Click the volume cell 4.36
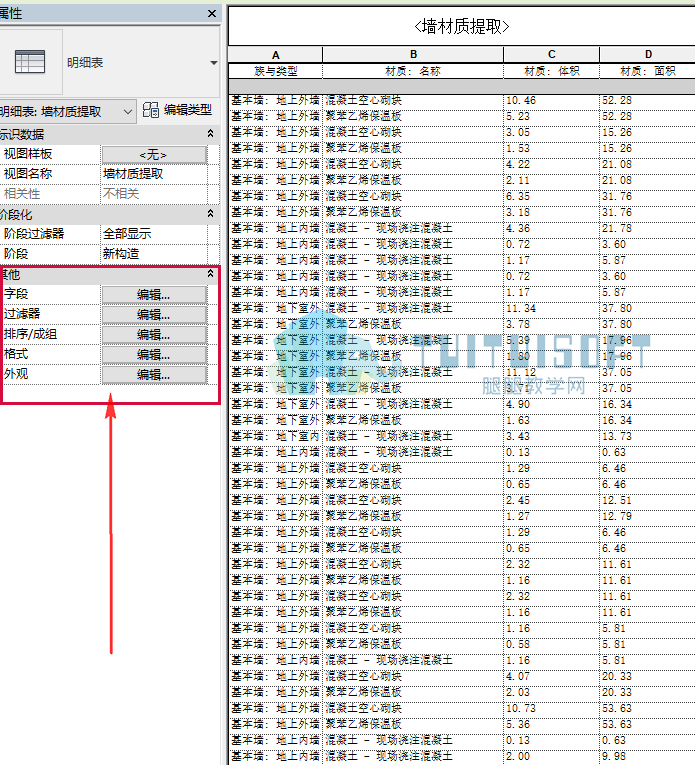Viewport: 695px width, 765px height. click(x=552, y=228)
